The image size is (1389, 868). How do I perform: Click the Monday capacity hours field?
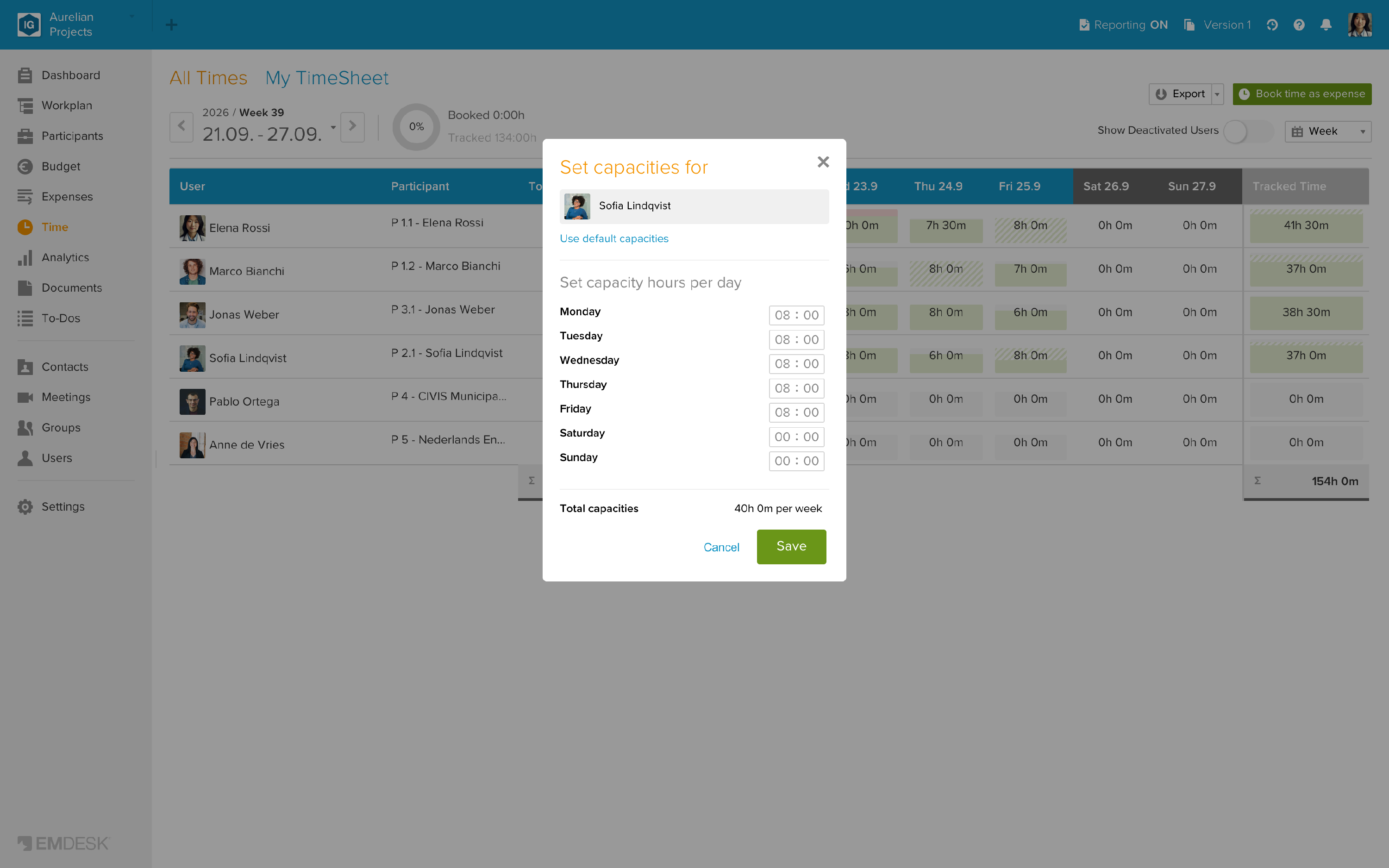coord(796,315)
